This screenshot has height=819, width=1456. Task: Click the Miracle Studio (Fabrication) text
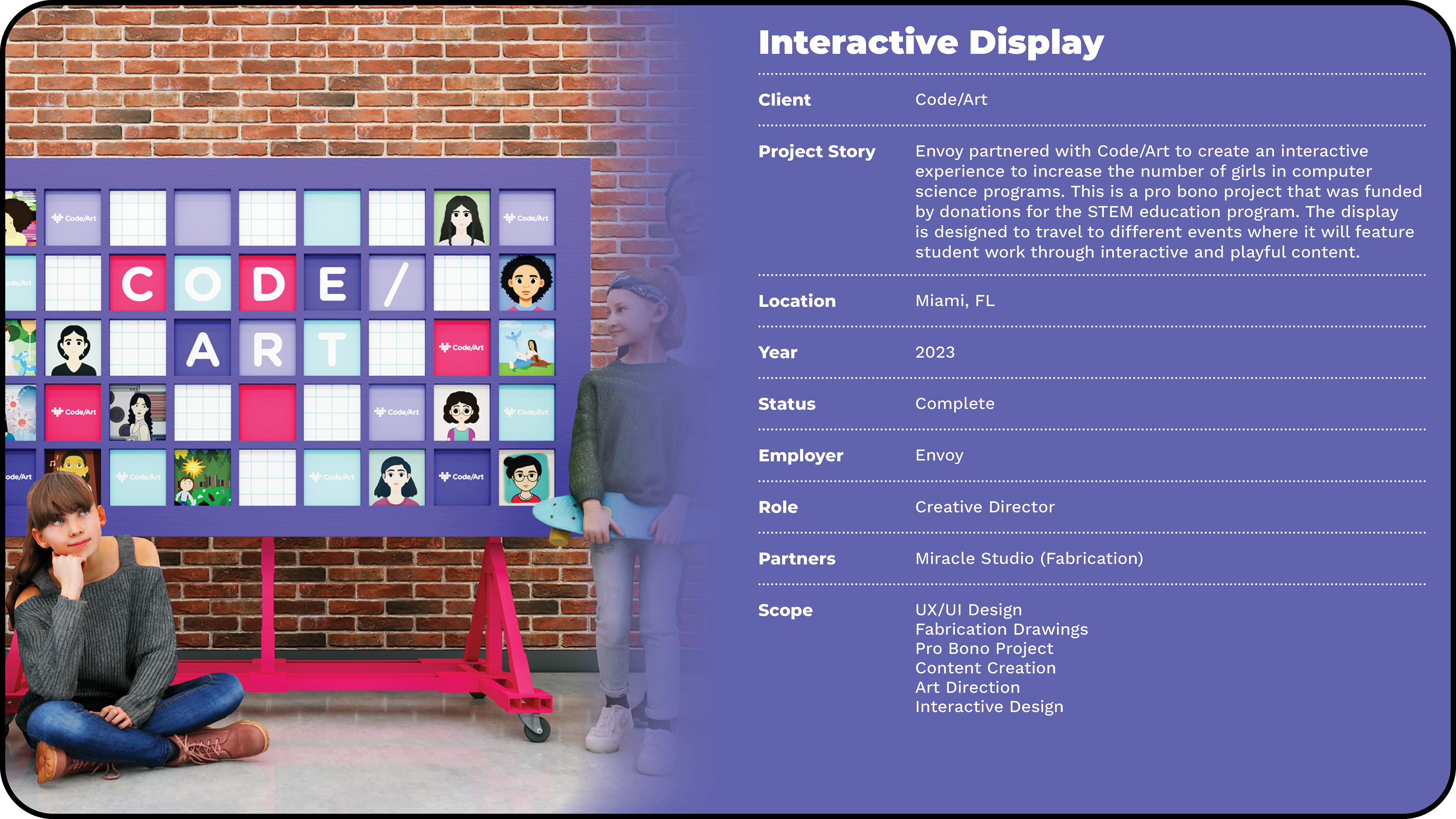(1029, 559)
